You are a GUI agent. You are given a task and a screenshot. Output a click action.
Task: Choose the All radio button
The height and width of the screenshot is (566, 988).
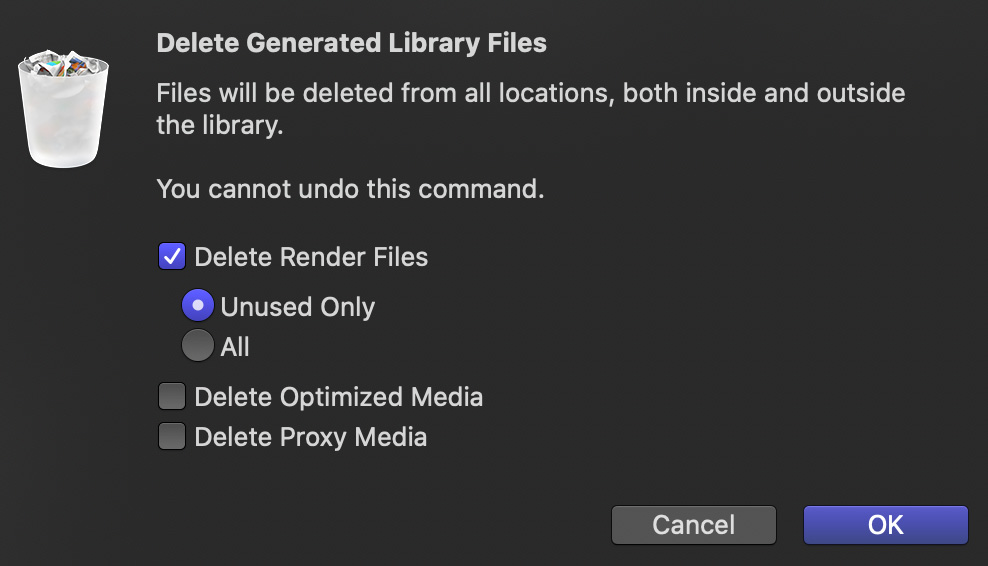click(198, 345)
